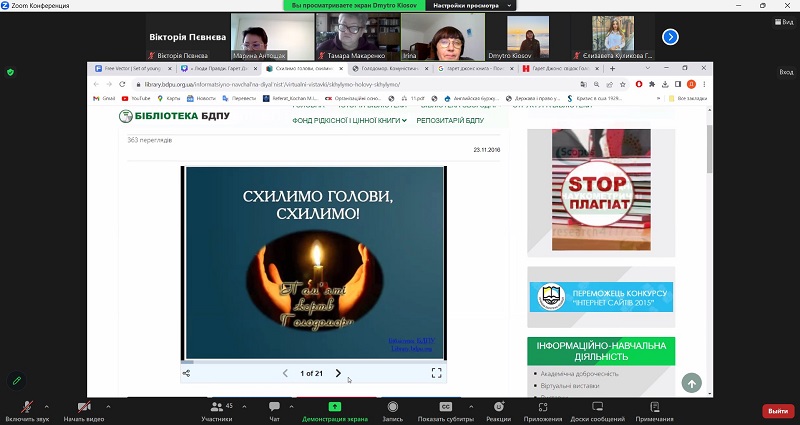Open Перевести bookmark

click(x=239, y=98)
